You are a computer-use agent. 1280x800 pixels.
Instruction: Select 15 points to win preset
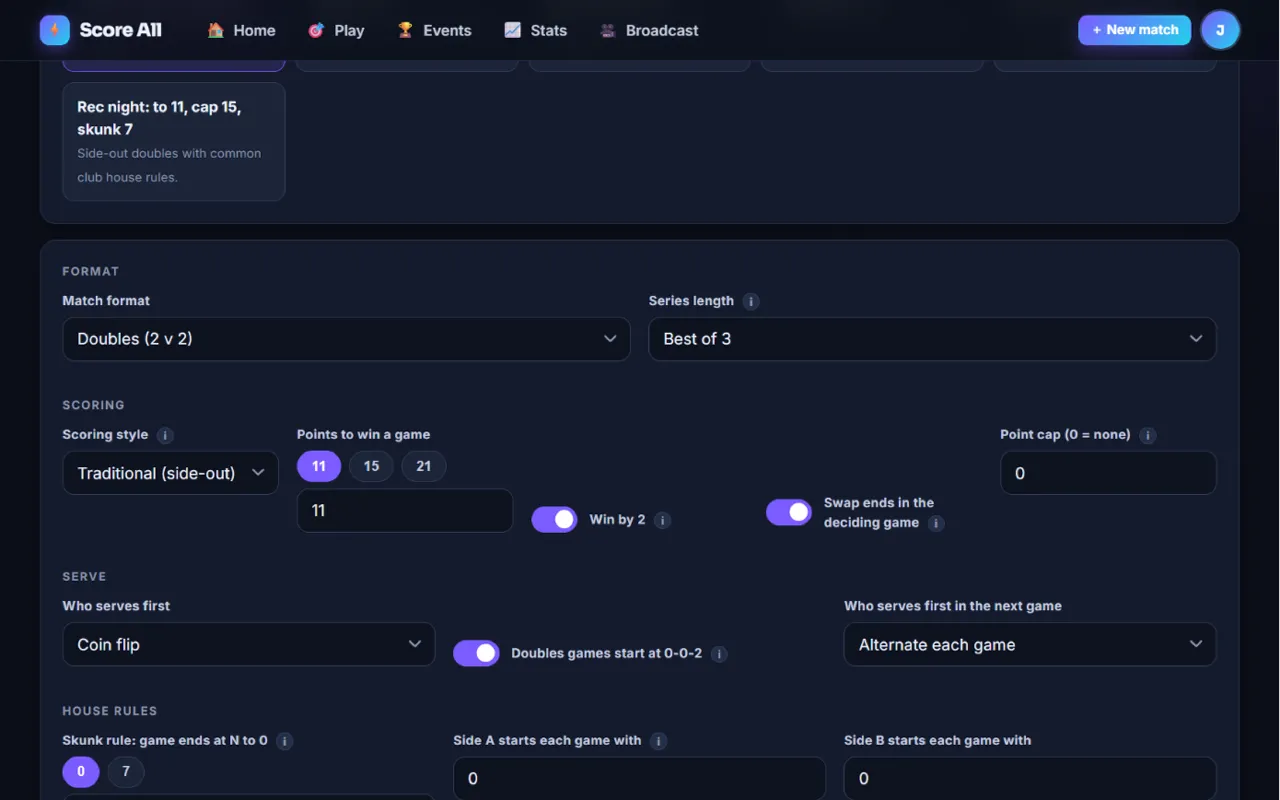tap(371, 466)
